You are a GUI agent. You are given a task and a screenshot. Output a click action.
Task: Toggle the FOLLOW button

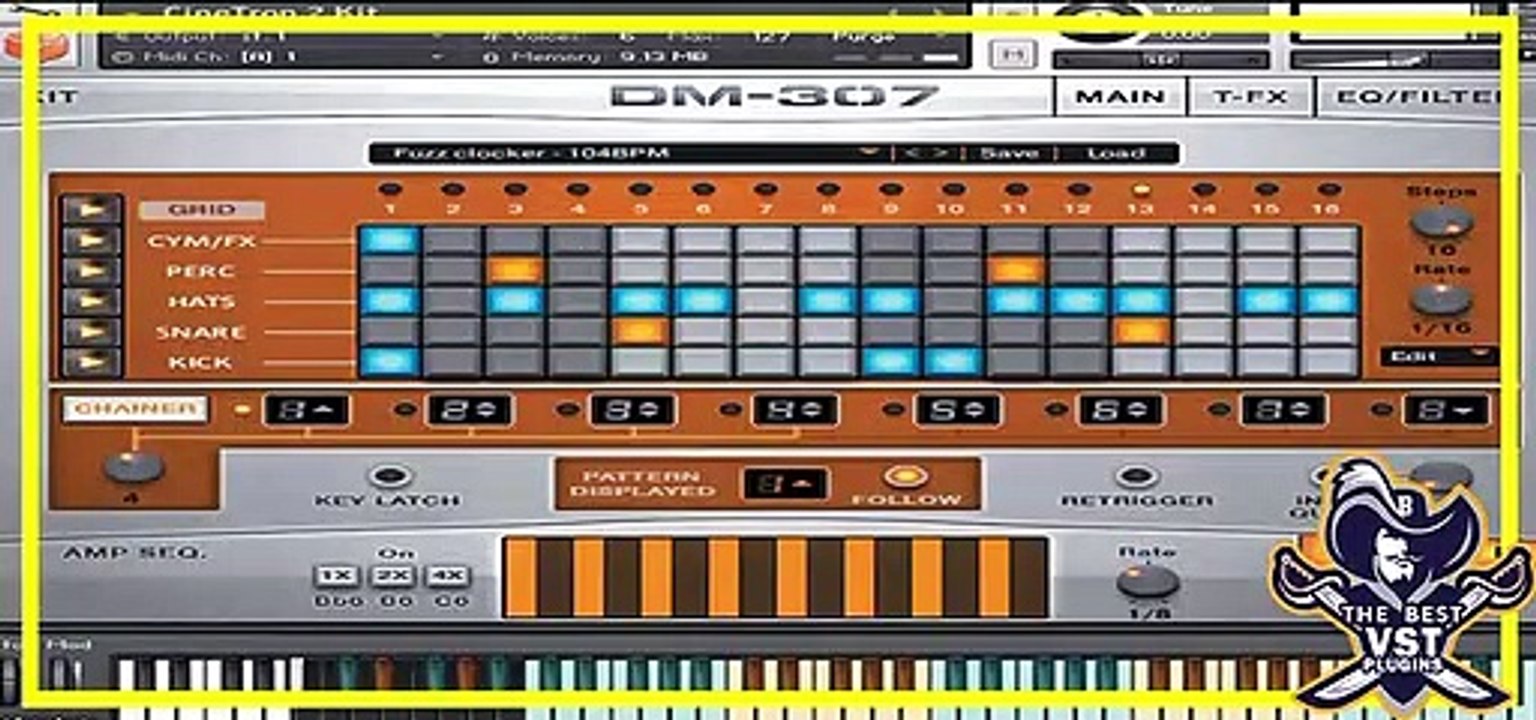(905, 476)
